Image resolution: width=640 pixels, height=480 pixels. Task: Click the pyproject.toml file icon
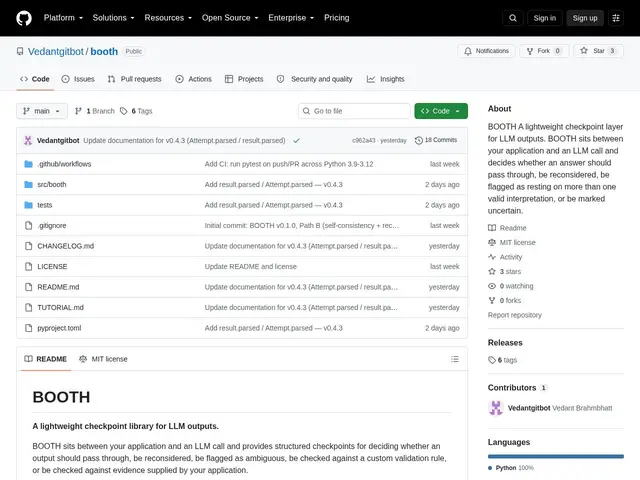click(x=28, y=328)
